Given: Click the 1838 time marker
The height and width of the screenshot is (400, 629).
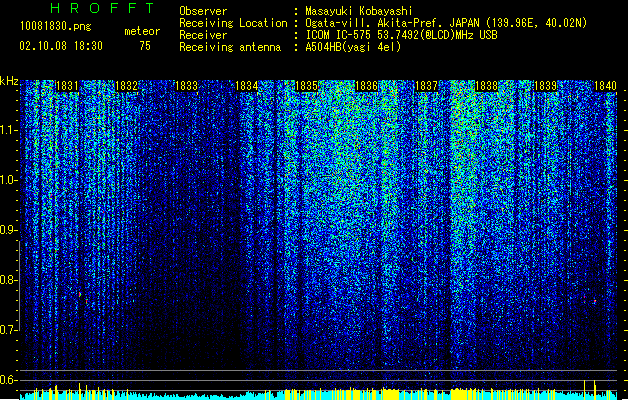Looking at the screenshot, I should click(x=486, y=86).
